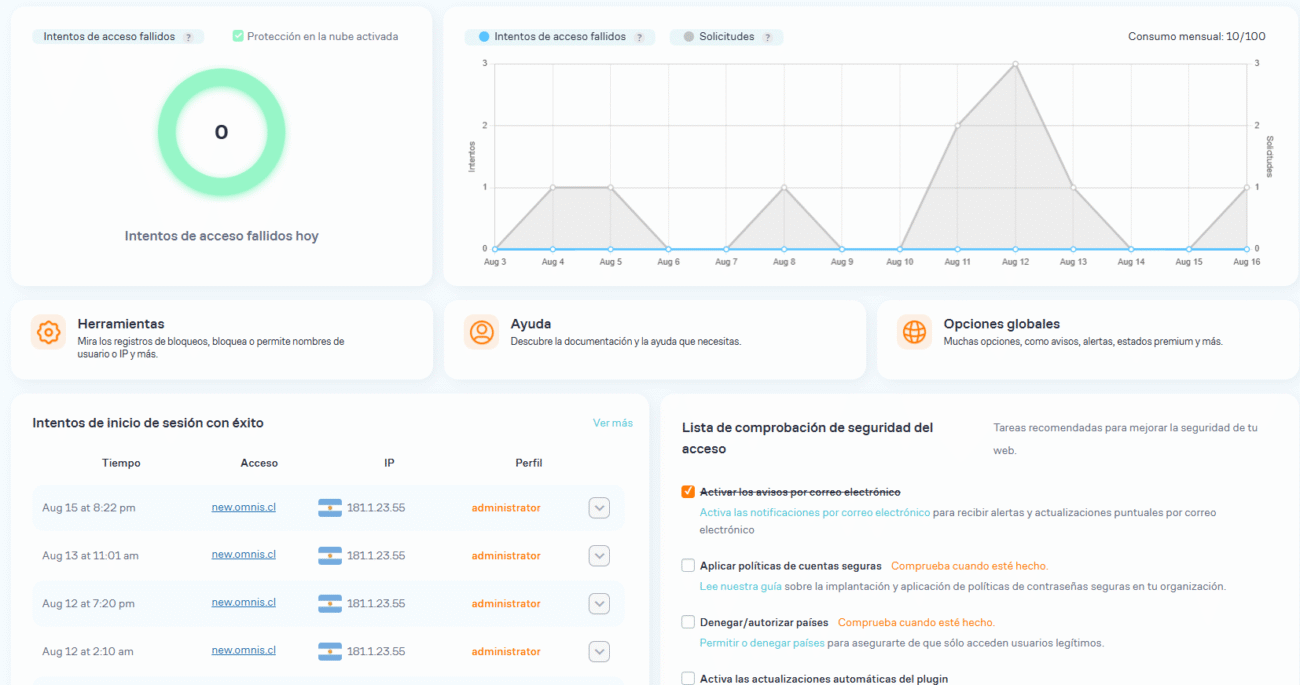Click the gray Solicitudes legend dot

688,37
